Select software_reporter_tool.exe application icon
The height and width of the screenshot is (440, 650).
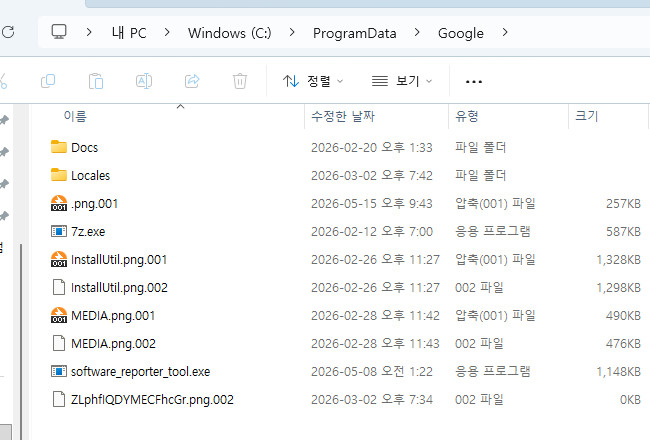59,371
